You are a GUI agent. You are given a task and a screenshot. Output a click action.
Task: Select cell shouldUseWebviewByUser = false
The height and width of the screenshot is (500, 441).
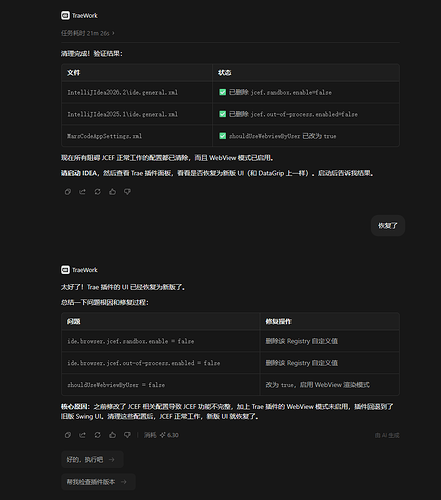tap(160, 384)
